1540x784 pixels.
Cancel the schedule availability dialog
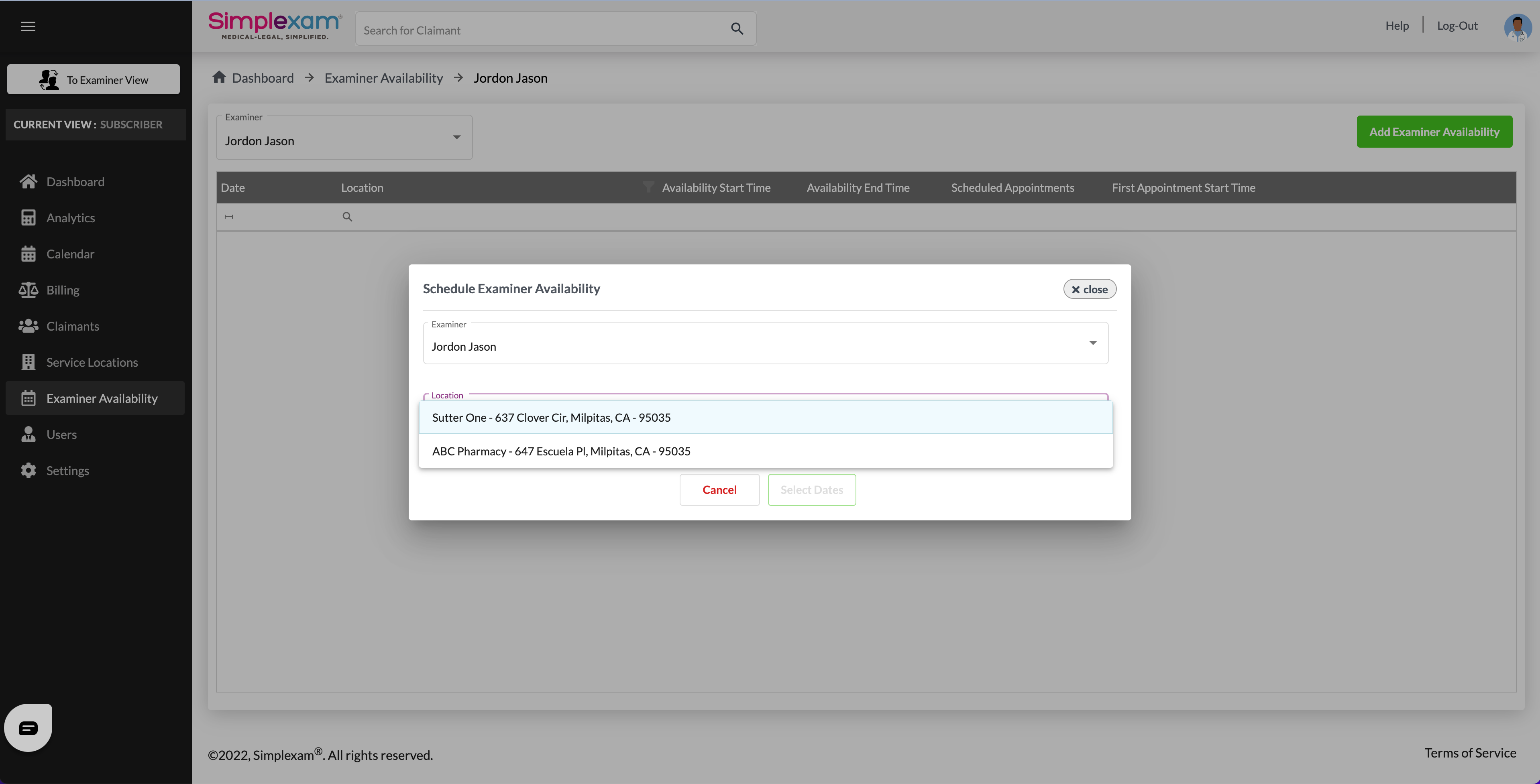coord(719,490)
